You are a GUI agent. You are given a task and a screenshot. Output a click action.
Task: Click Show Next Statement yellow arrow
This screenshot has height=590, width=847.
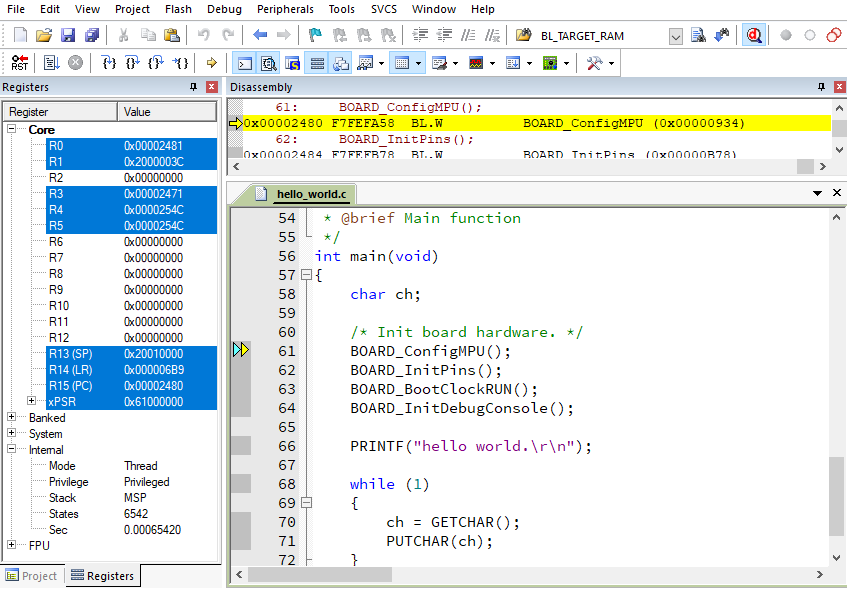point(211,63)
